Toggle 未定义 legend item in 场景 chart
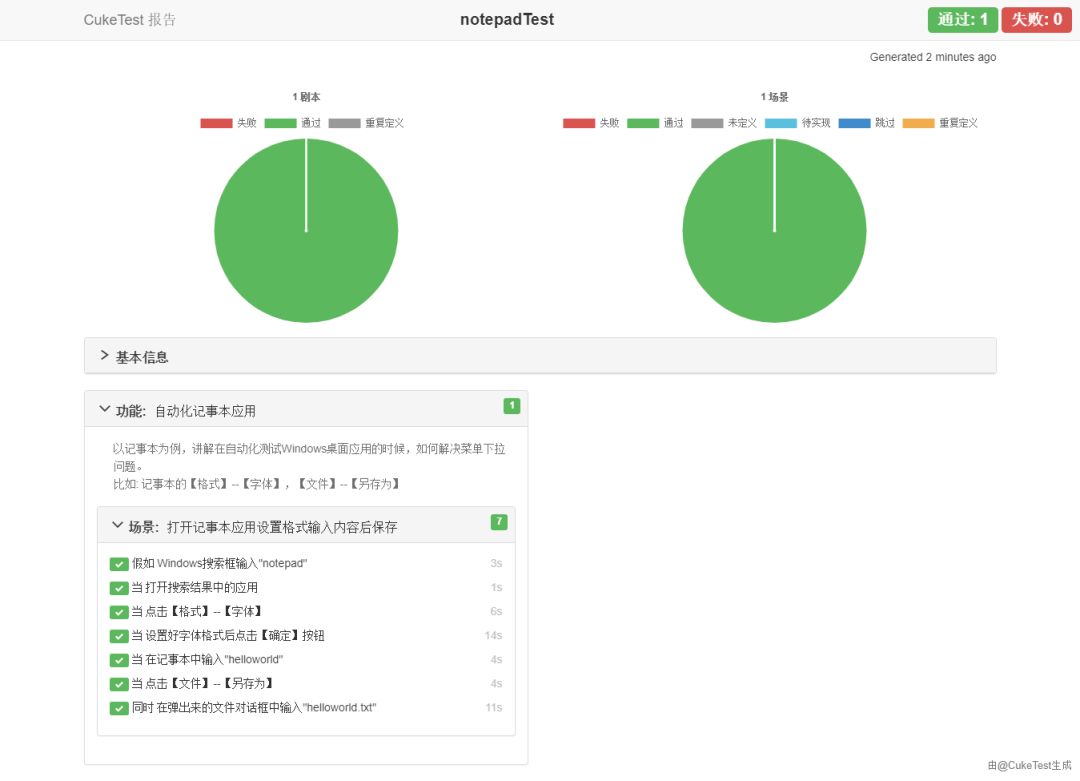This screenshot has width=1080, height=781. point(724,123)
